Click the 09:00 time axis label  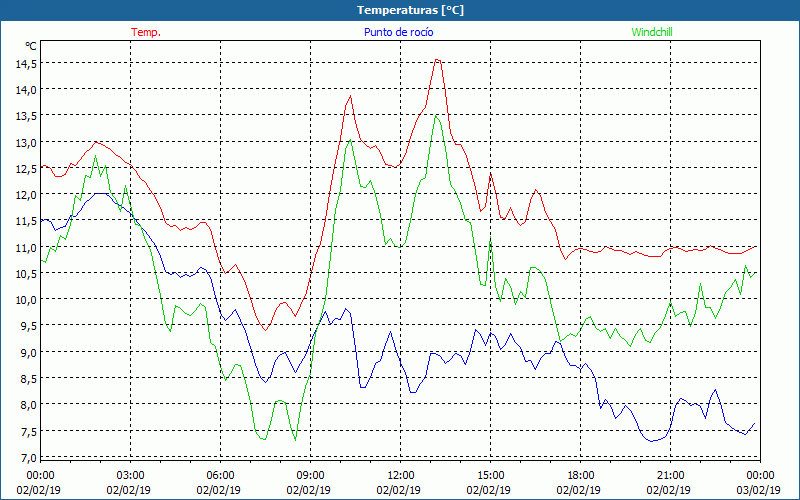[x=311, y=475]
